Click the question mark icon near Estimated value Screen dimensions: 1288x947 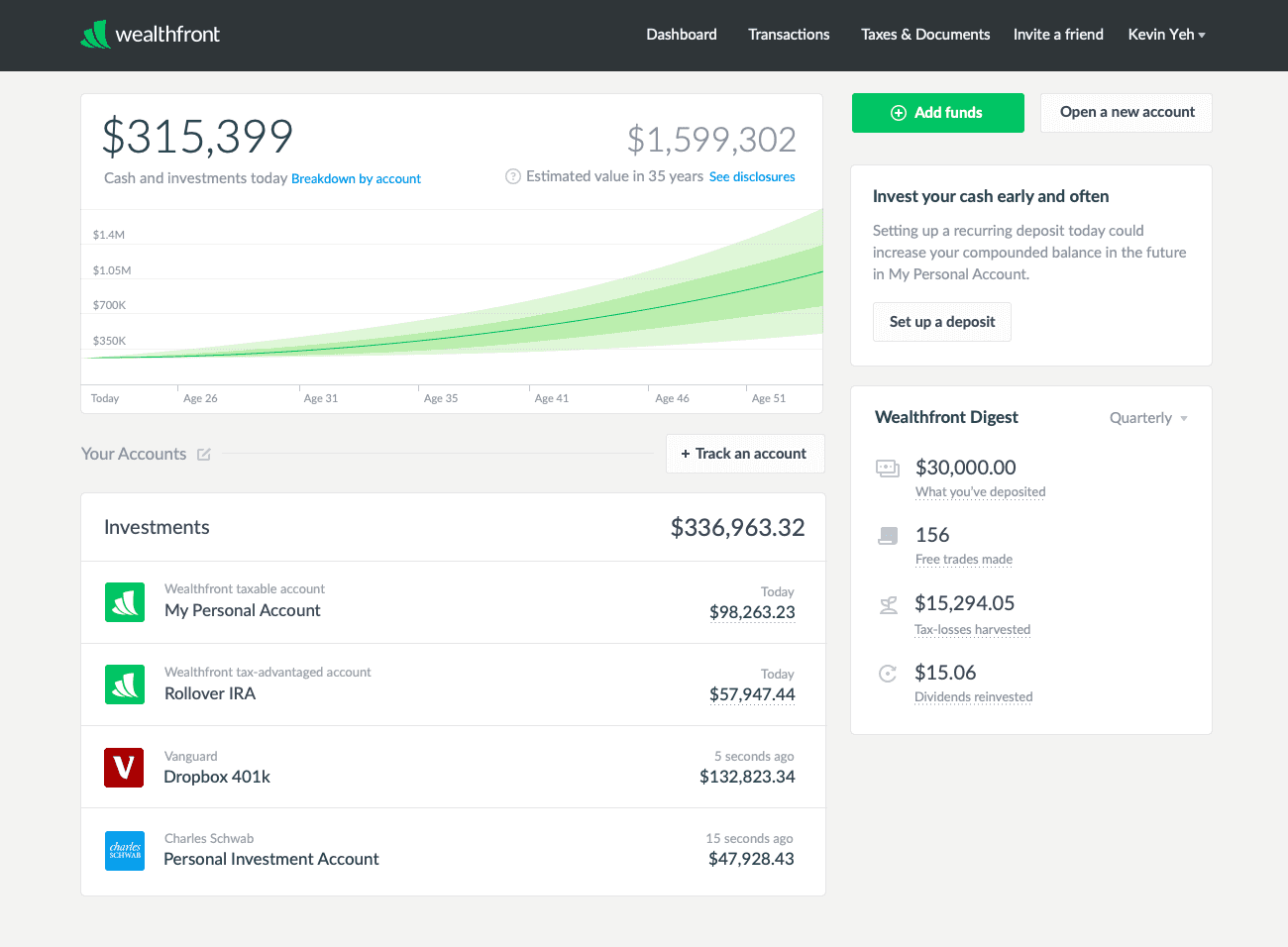[513, 176]
